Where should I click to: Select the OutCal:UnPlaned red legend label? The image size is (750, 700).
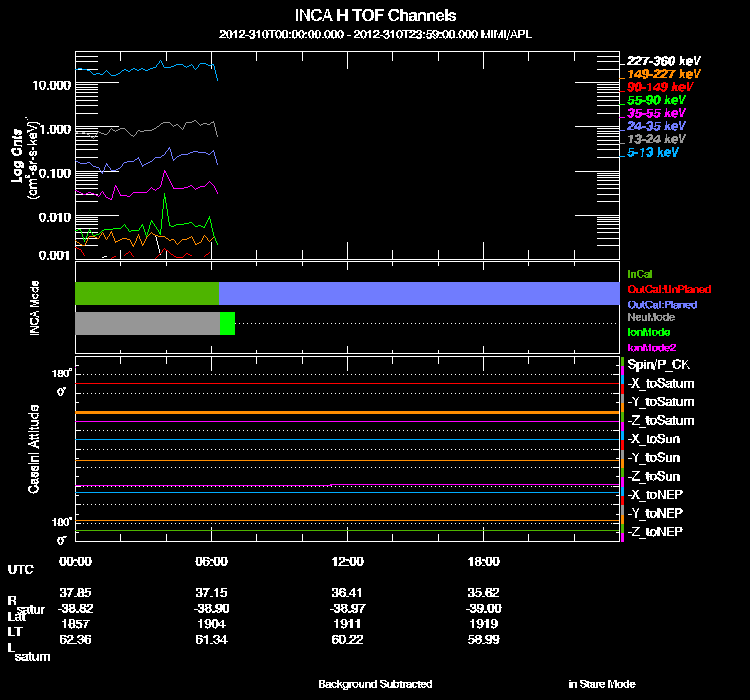point(662,289)
